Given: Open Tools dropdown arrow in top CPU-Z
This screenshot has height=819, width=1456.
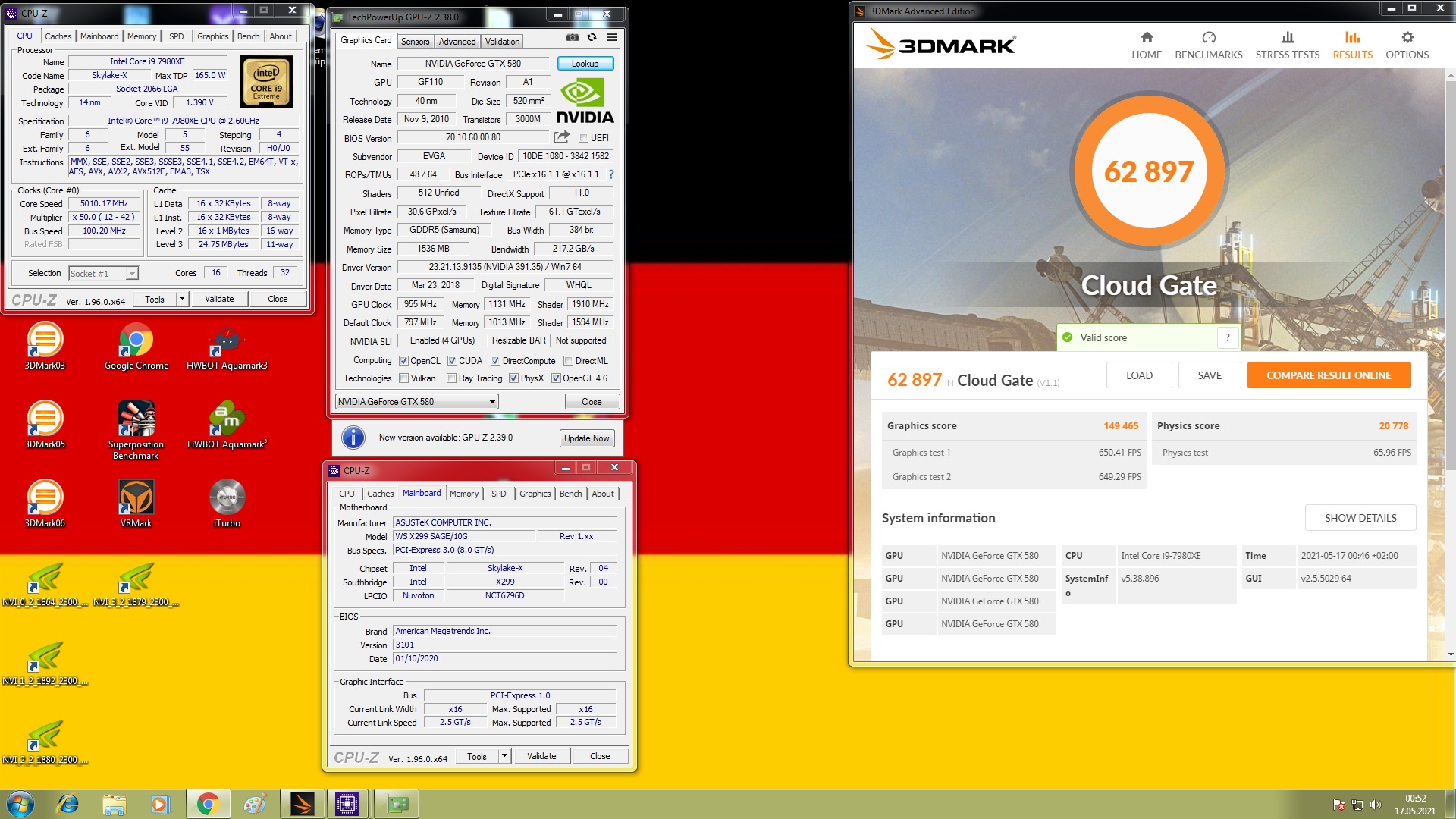Looking at the screenshot, I should [x=182, y=299].
